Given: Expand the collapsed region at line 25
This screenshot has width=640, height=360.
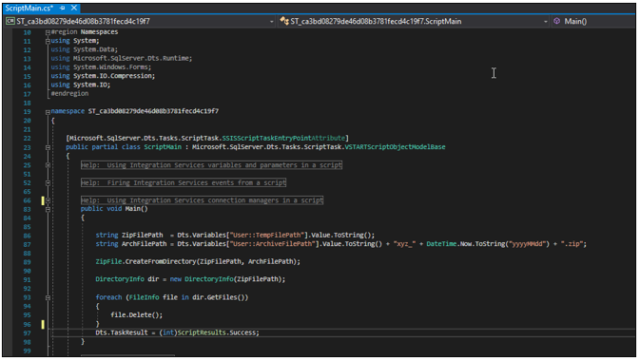Looking at the screenshot, I should point(48,165).
